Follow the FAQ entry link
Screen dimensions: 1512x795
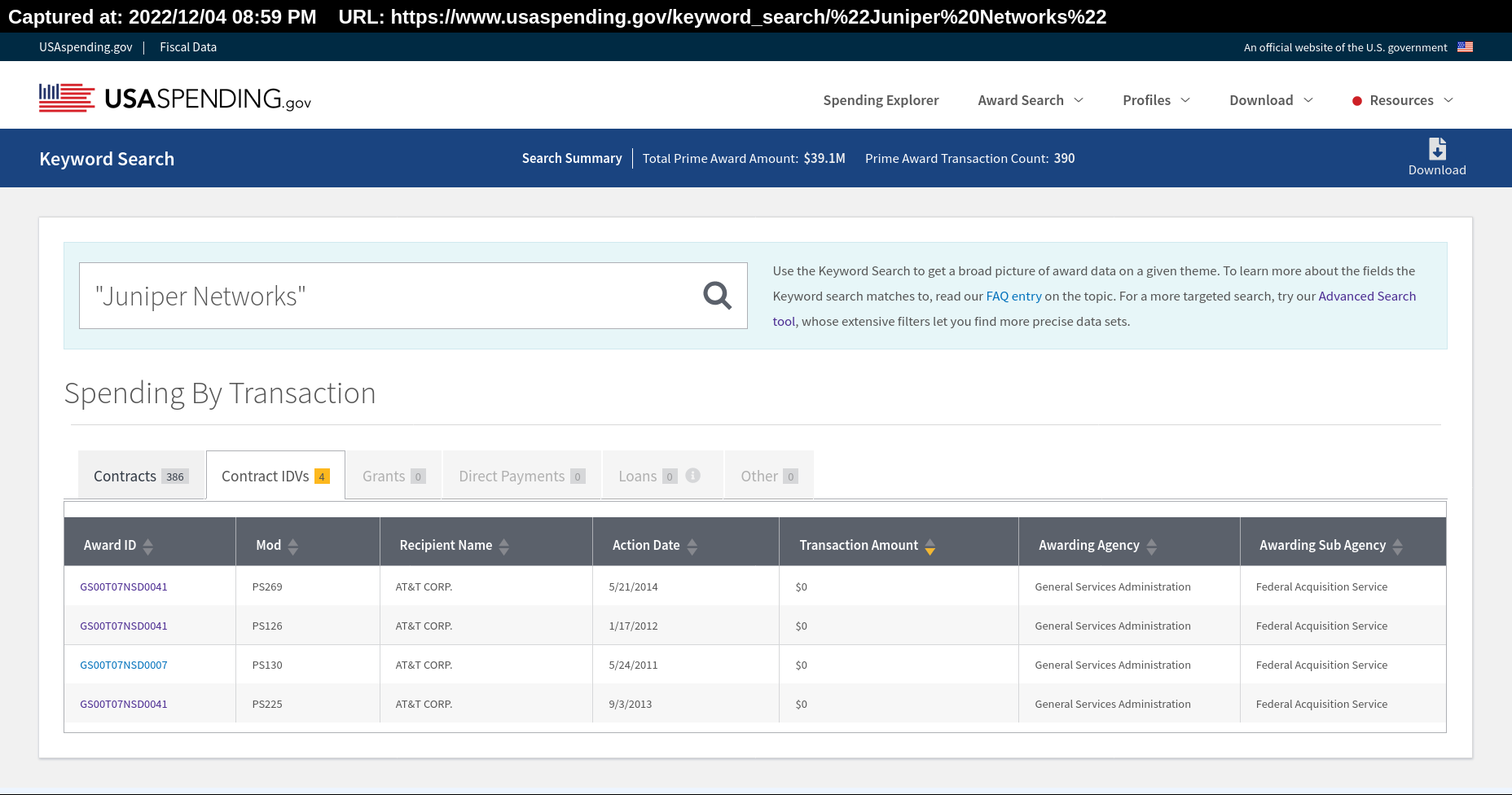pyautogui.click(x=1013, y=296)
